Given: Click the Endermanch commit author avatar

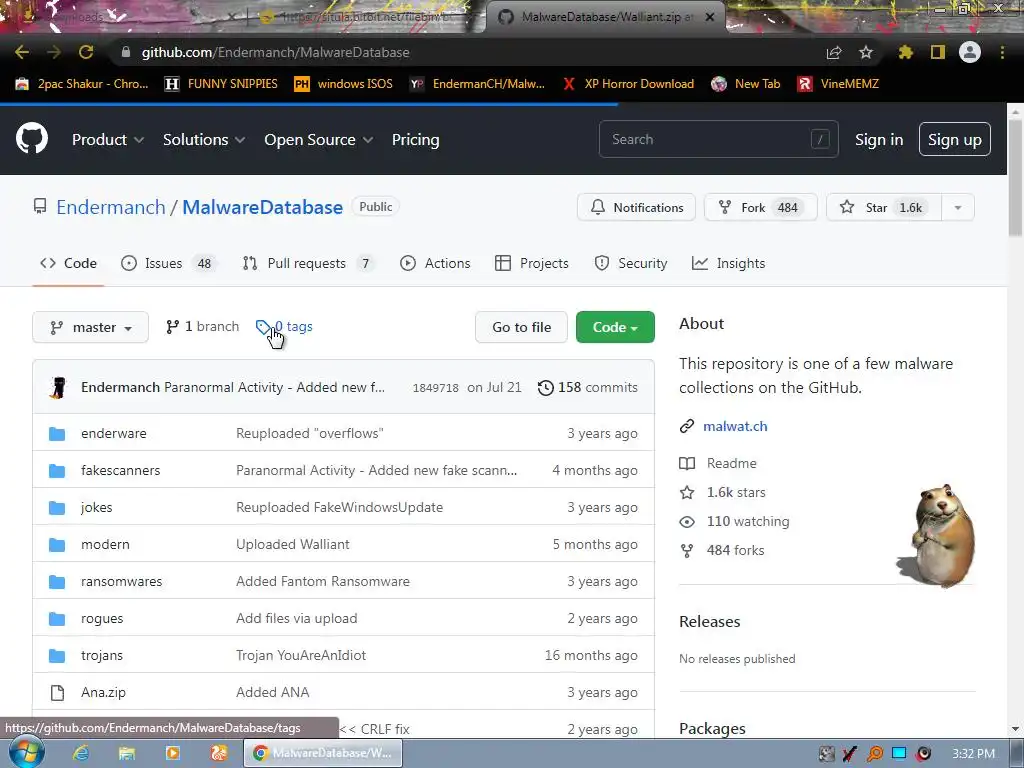Looking at the screenshot, I should point(58,387).
